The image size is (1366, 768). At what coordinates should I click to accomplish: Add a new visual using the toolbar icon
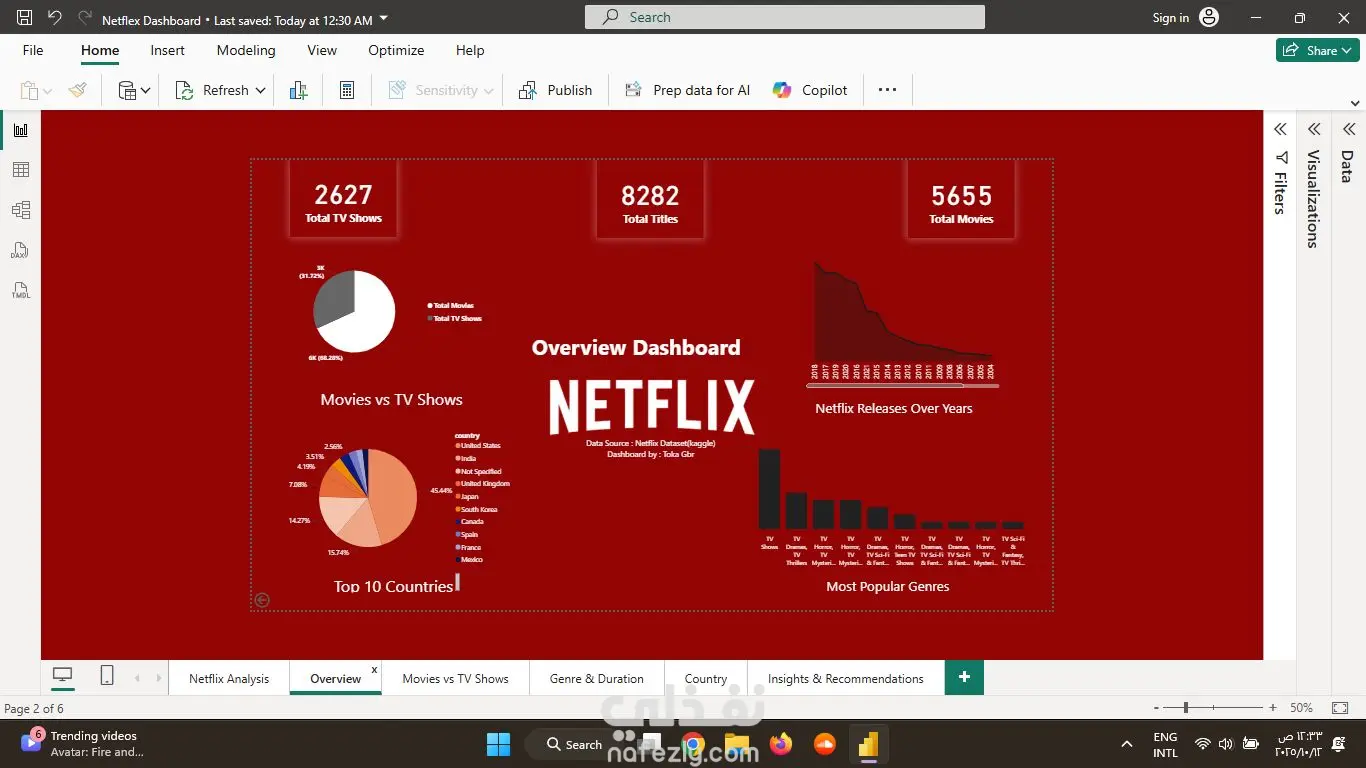coord(298,90)
